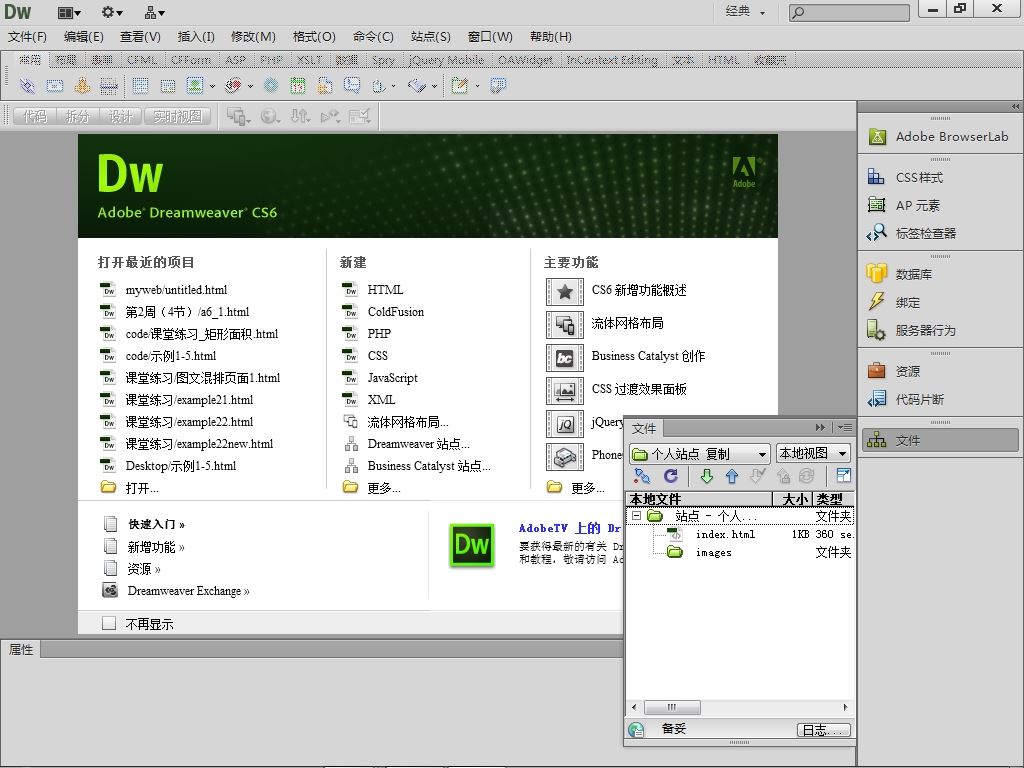The width and height of the screenshot is (1024, 768).
Task: Insert a Widget icon
Action: (271, 86)
